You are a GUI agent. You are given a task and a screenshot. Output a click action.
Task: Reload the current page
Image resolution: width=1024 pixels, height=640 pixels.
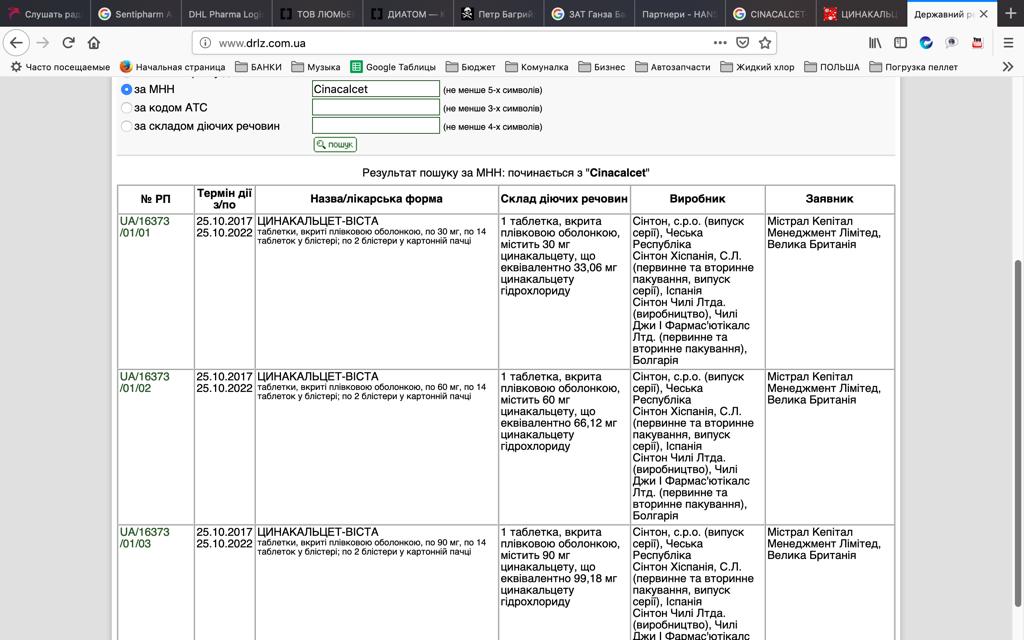pos(69,43)
